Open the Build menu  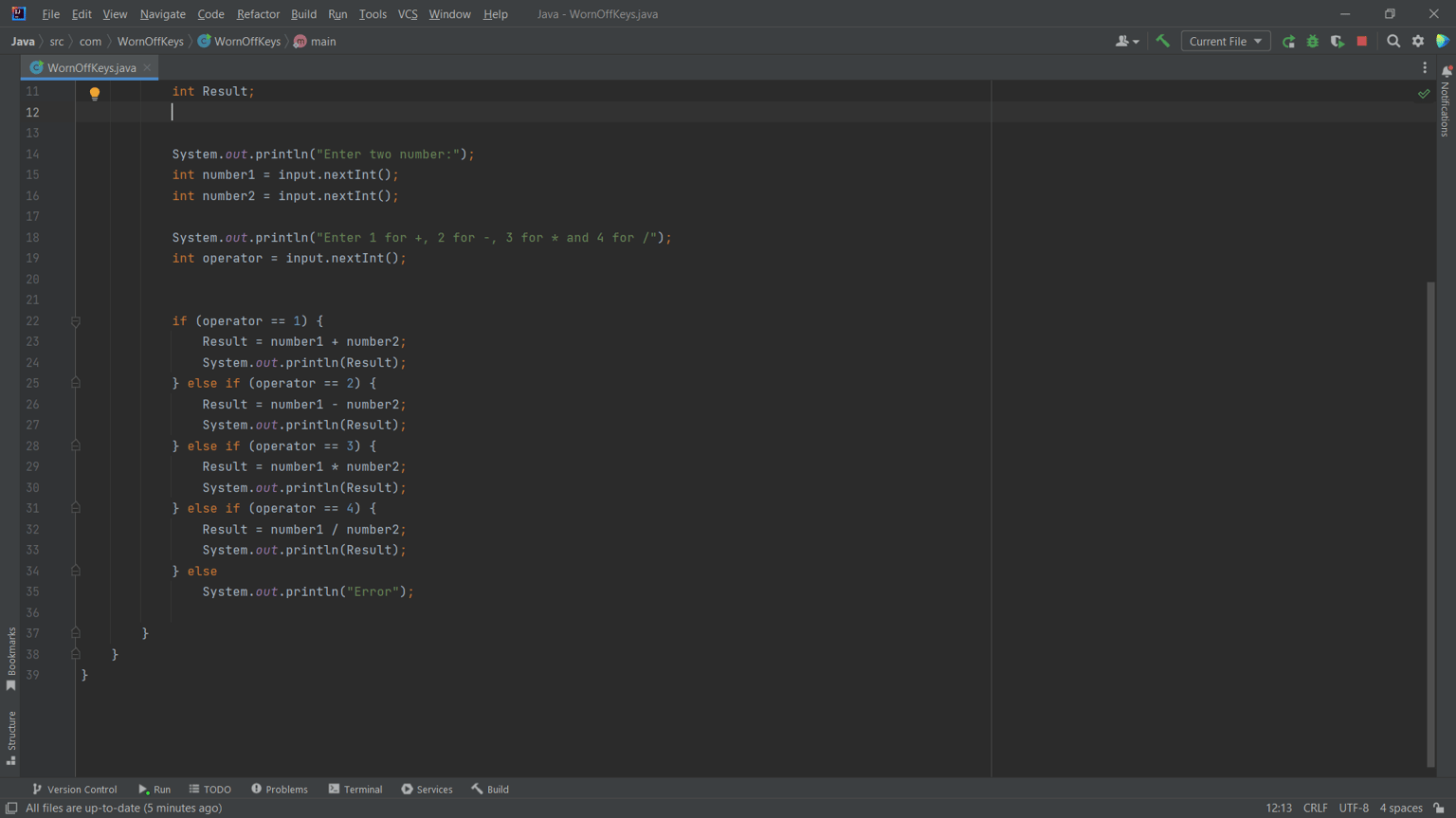point(303,14)
